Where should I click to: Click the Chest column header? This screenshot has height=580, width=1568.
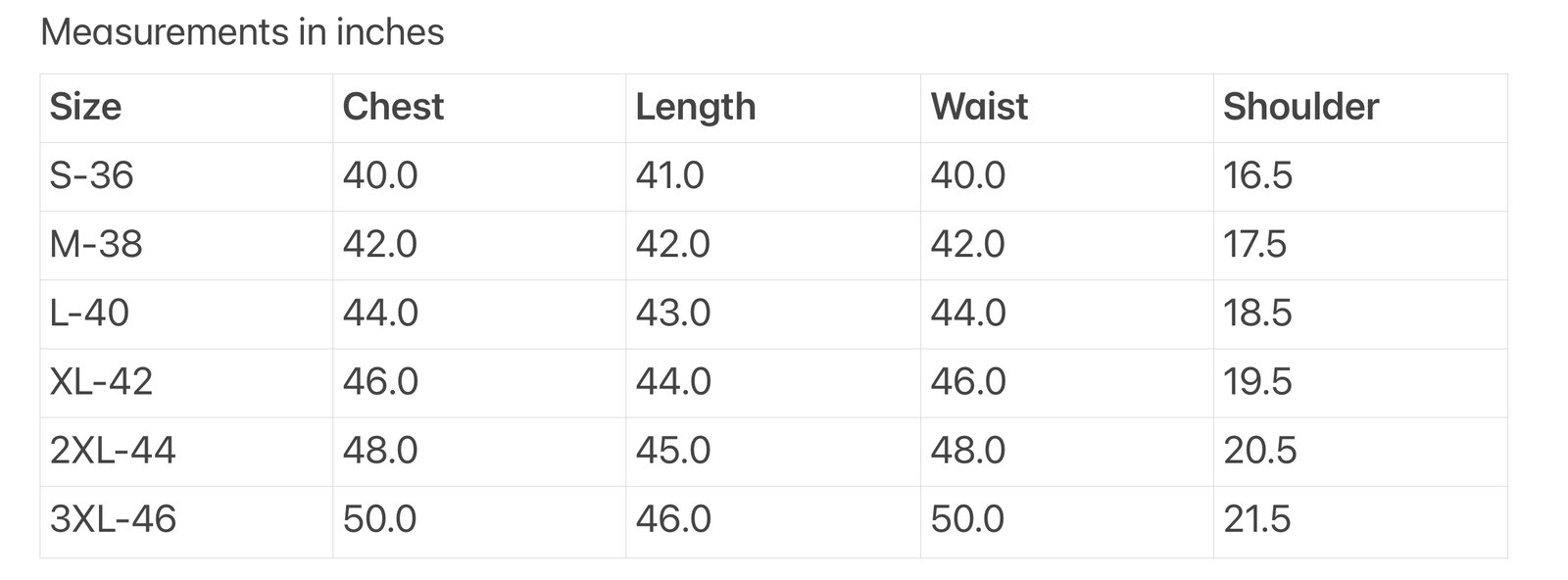393,107
